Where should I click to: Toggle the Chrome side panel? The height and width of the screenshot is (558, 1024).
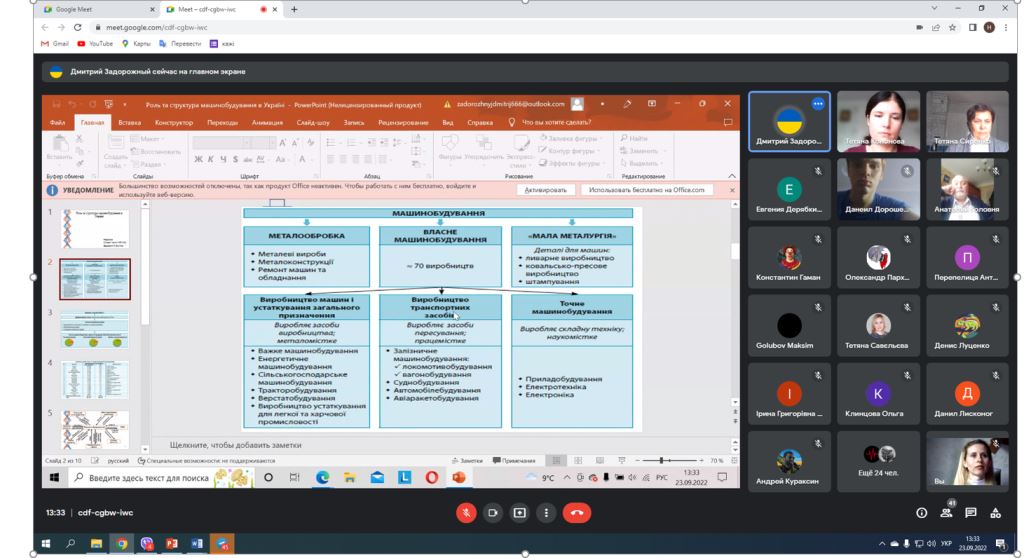972,27
